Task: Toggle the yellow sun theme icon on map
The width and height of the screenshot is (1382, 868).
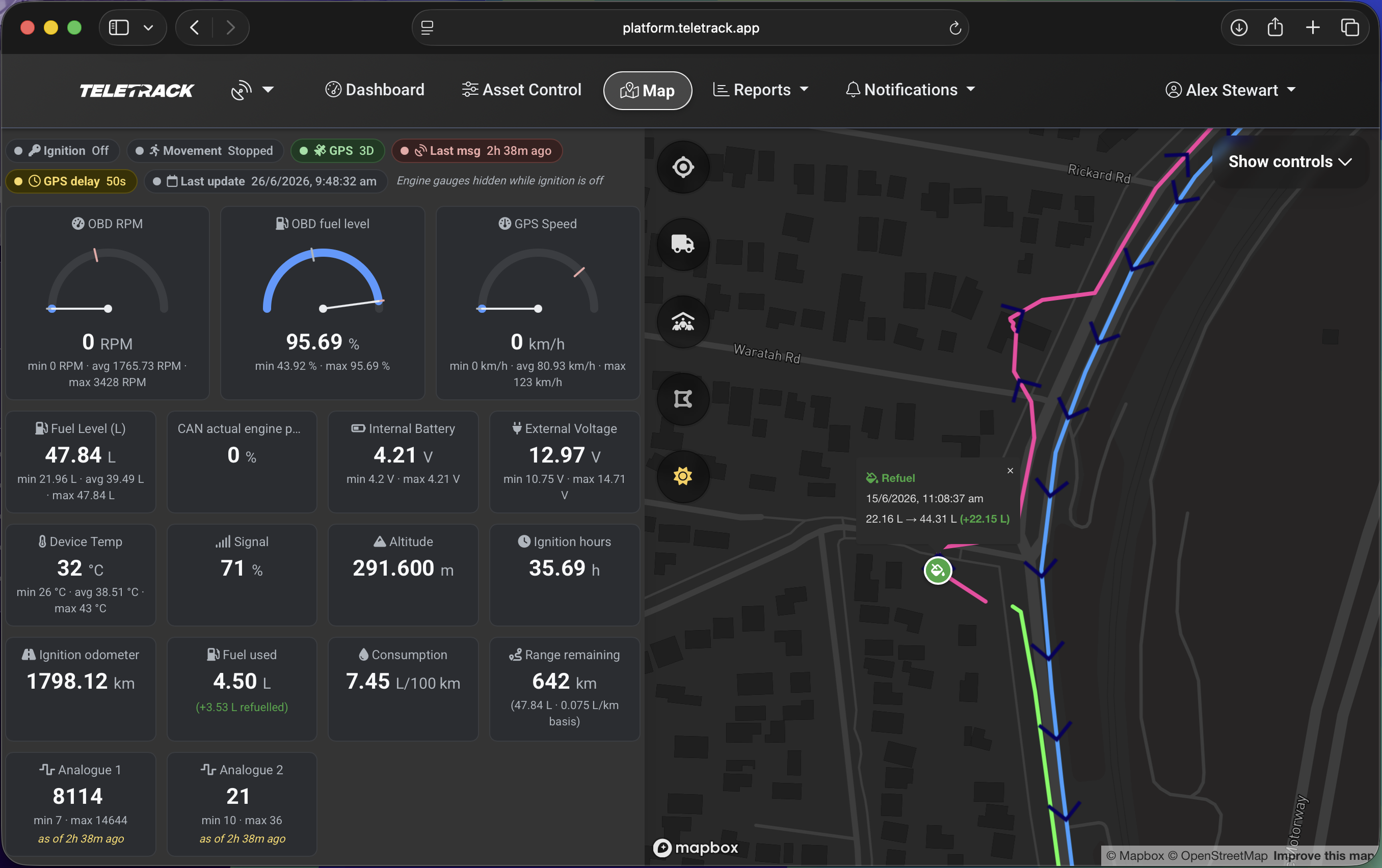Action: click(683, 476)
